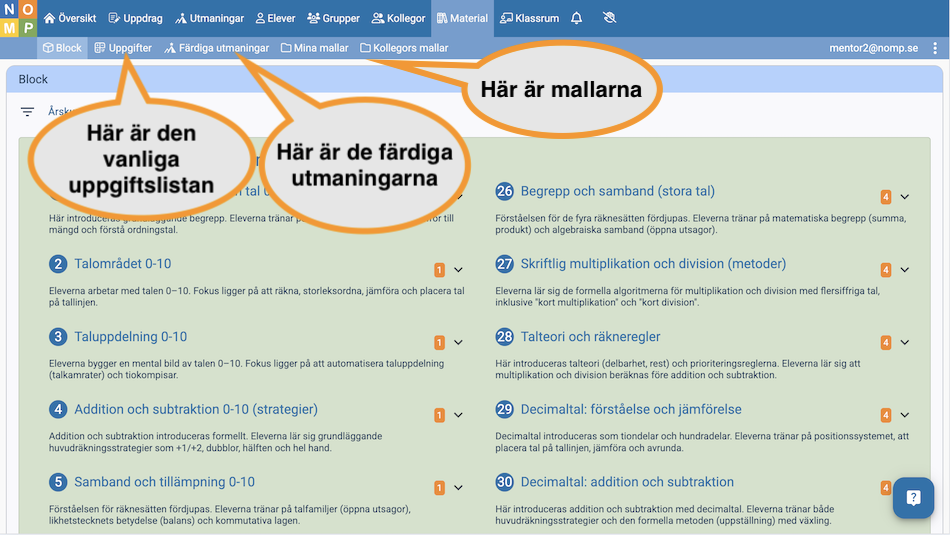Click the filter icon in Block panel
Image resolution: width=950 pixels, height=535 pixels.
(27, 112)
